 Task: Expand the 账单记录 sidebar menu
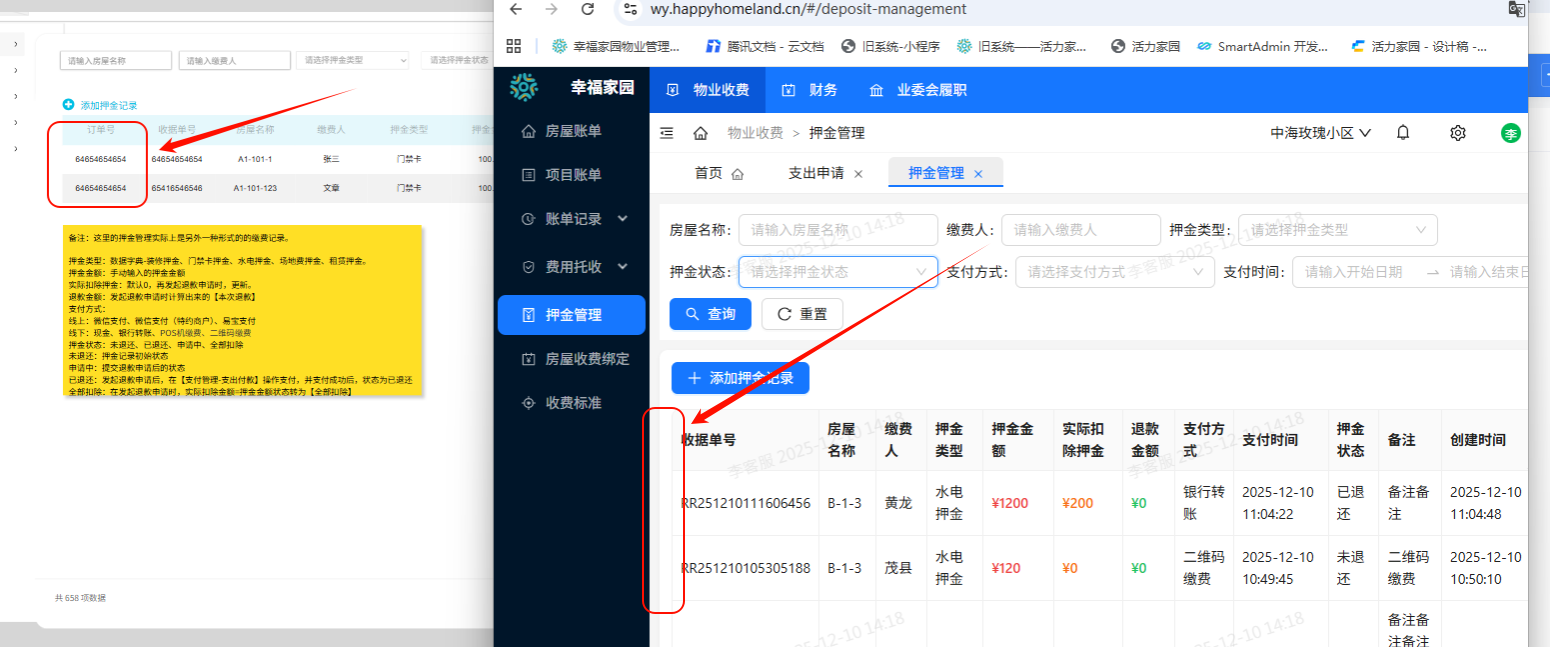click(x=571, y=219)
